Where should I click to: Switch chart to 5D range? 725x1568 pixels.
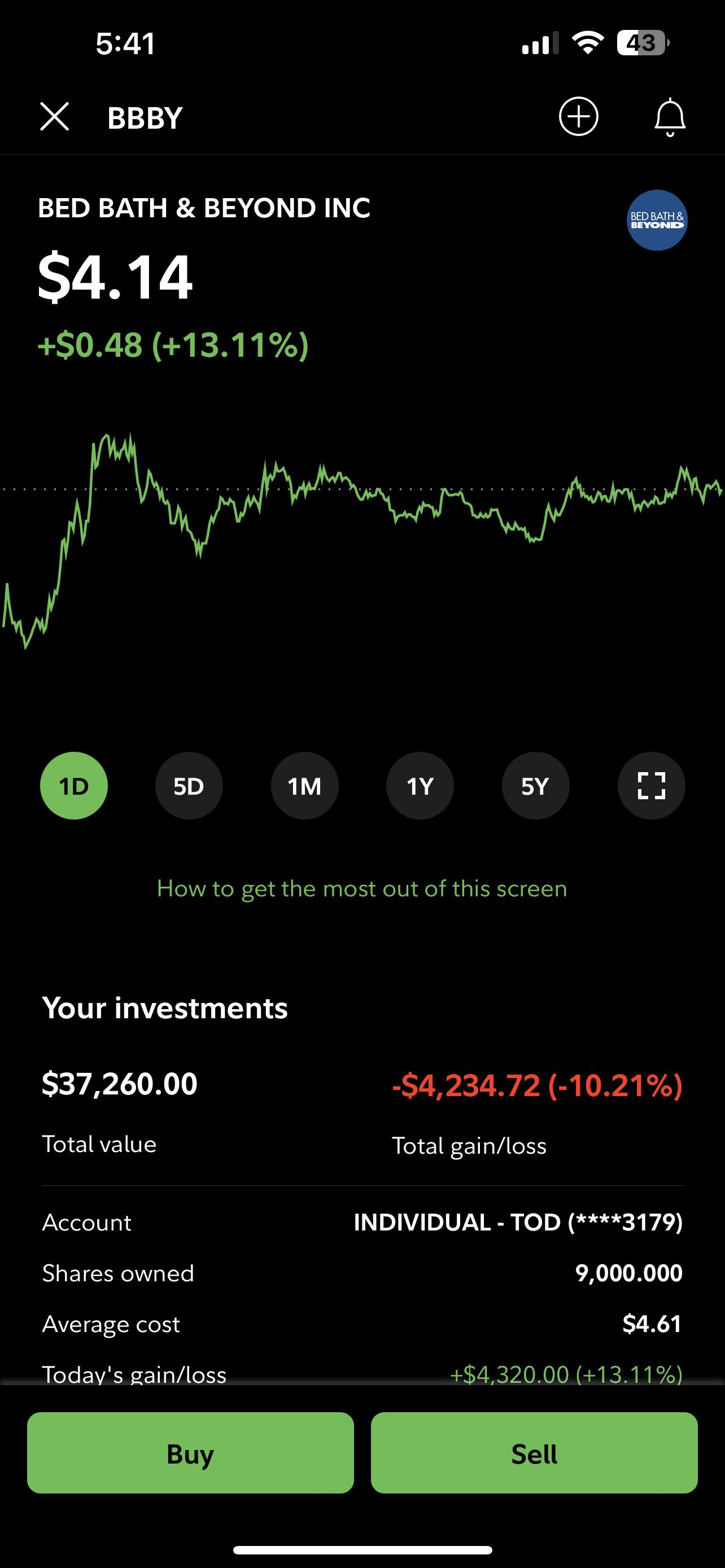pos(189,786)
